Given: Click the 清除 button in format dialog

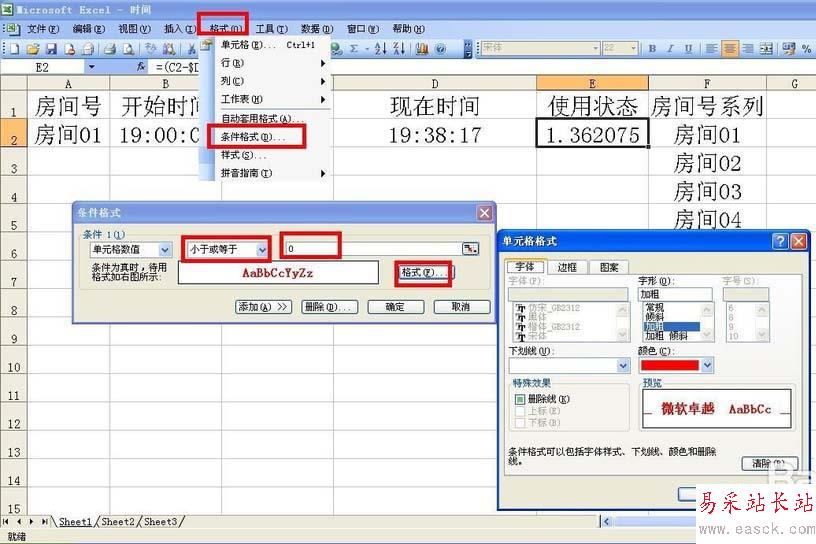Looking at the screenshot, I should point(769,463).
